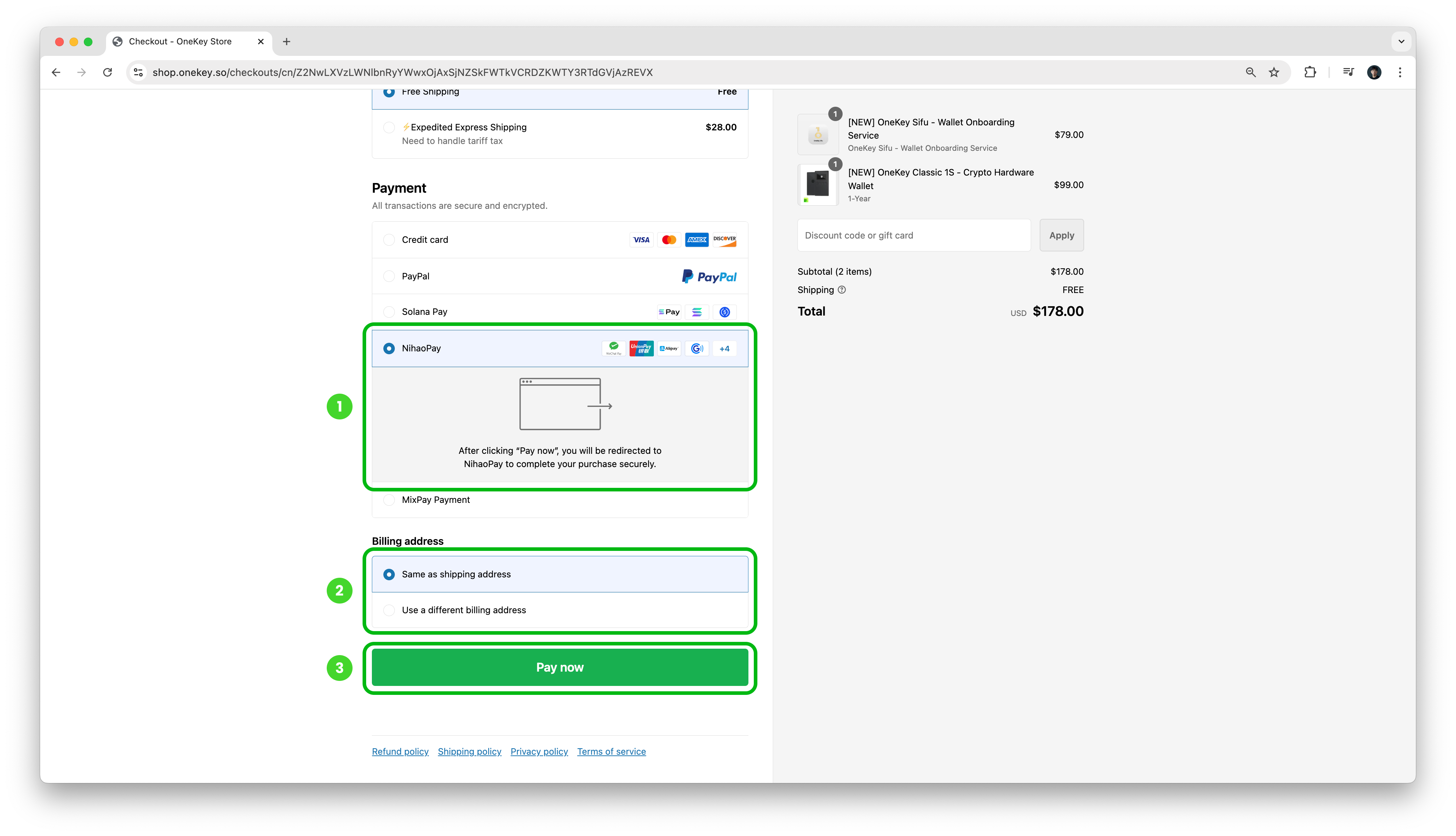Click the OneKey Classic 1S product thumbnail

pos(818,185)
